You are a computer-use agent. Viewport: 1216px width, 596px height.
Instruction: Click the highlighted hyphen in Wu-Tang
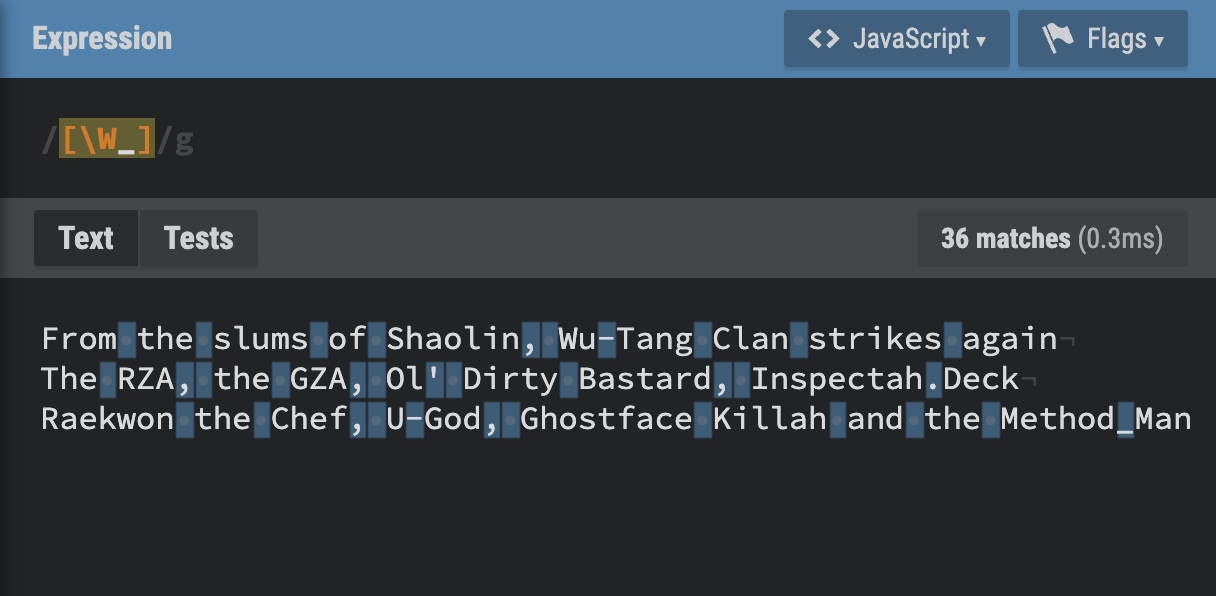(x=606, y=339)
